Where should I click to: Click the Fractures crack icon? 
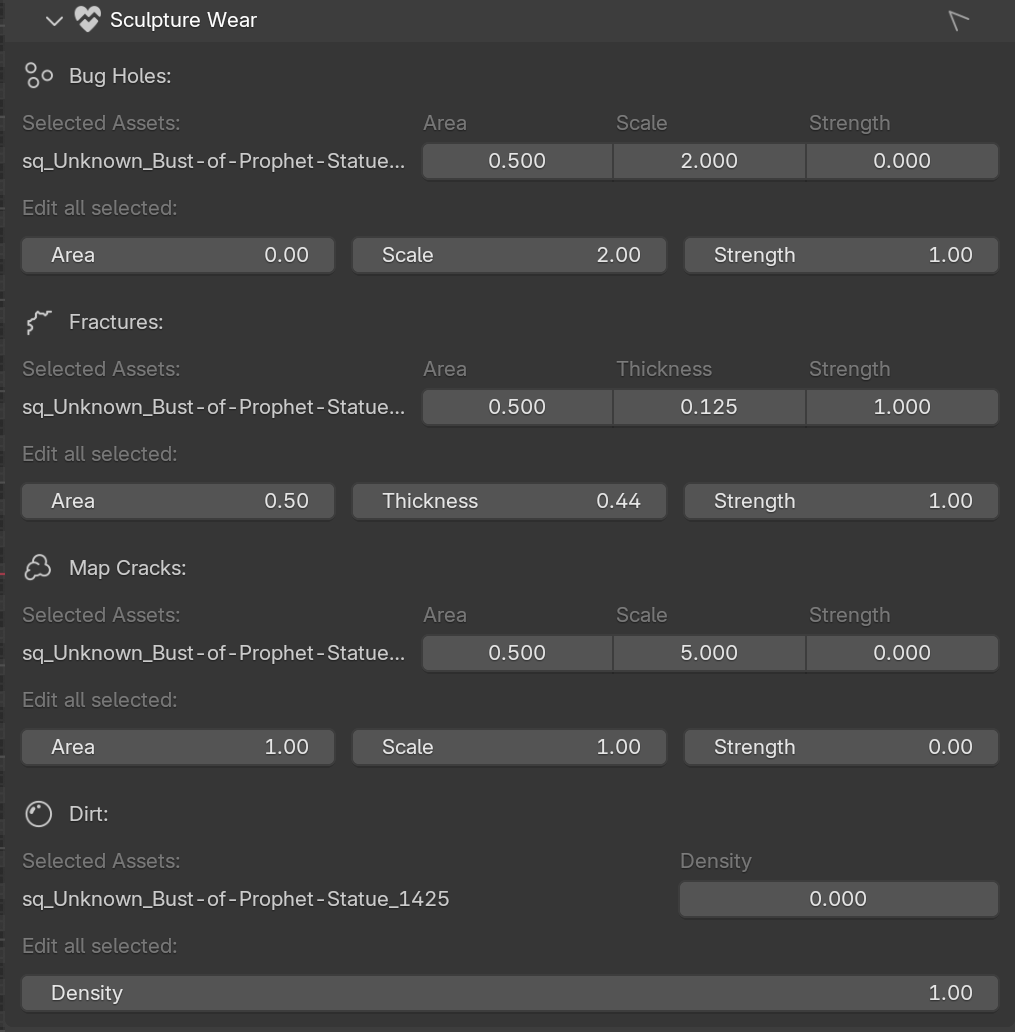point(39,321)
